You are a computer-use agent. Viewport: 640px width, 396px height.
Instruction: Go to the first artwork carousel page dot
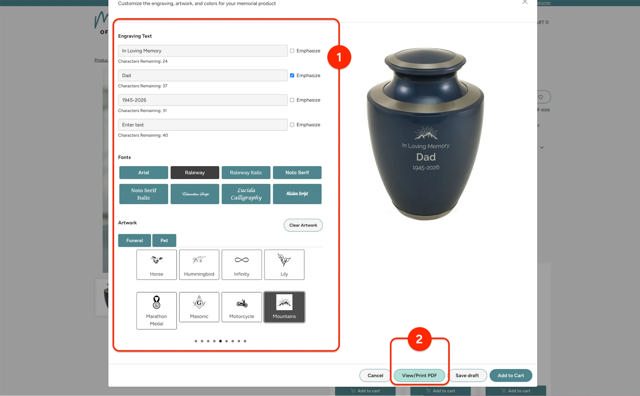point(196,341)
